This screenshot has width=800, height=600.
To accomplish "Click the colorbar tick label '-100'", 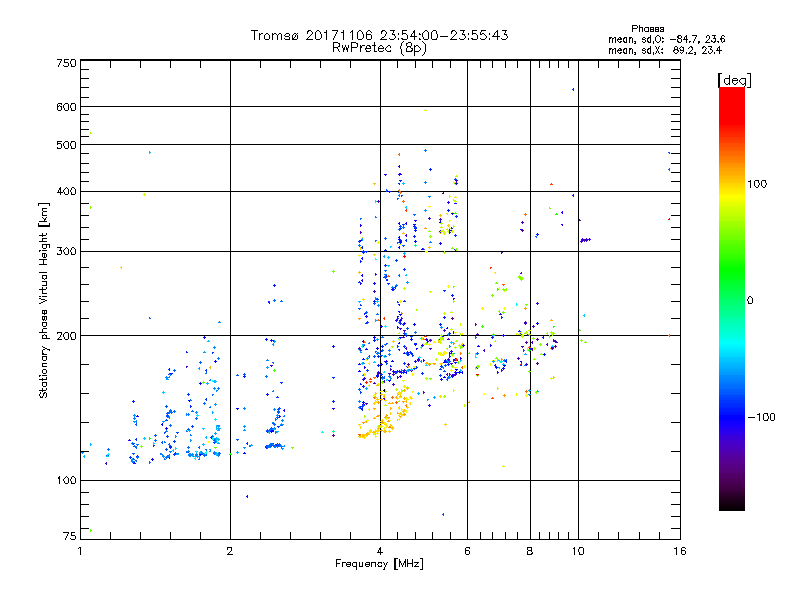I will click(x=762, y=417).
